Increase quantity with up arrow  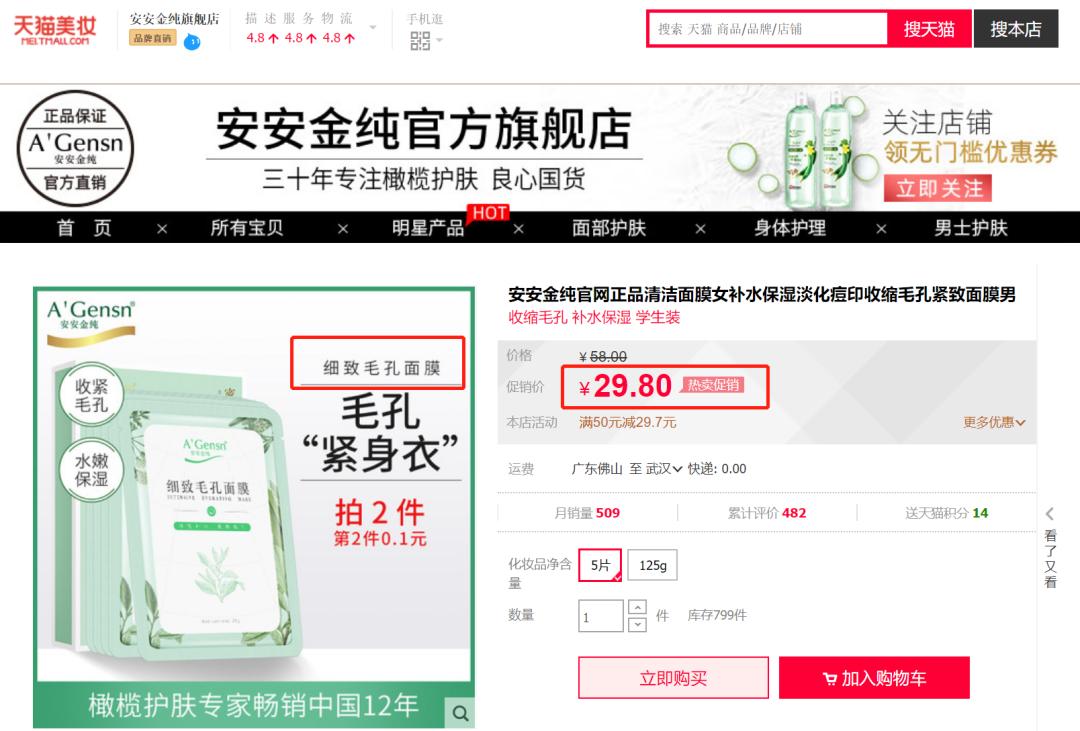click(x=638, y=607)
